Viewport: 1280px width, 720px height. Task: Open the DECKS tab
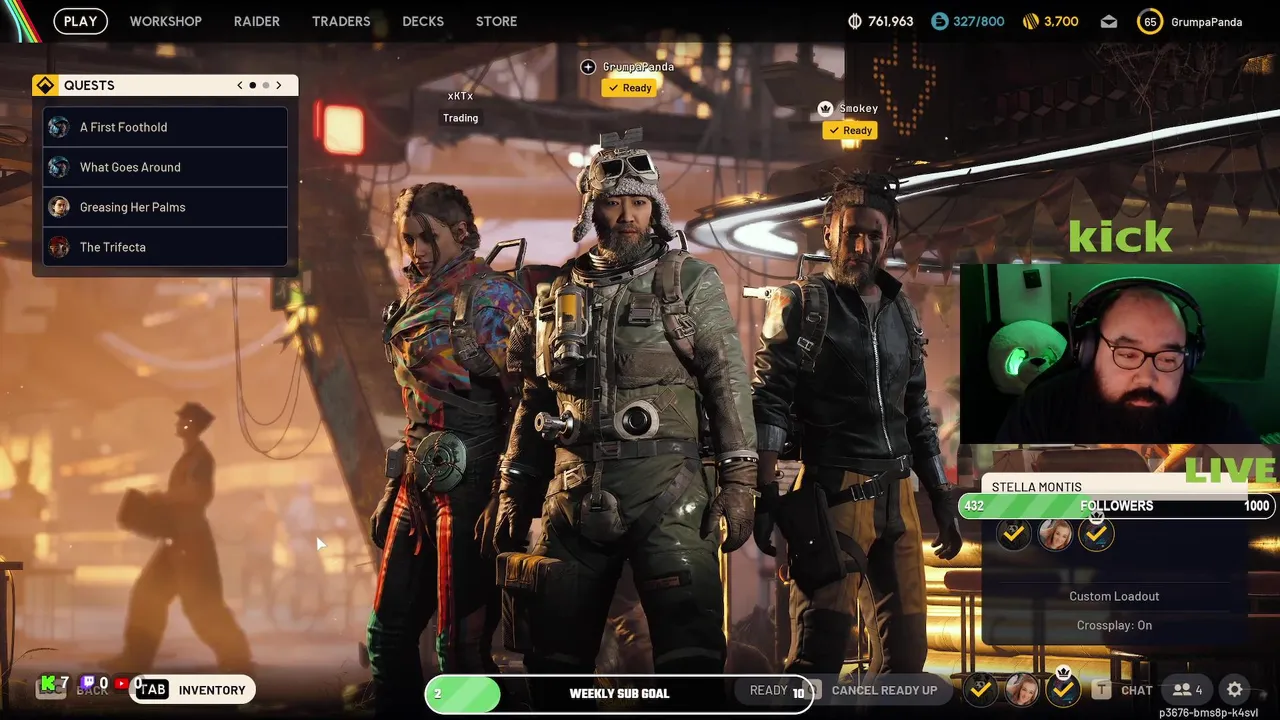click(423, 21)
